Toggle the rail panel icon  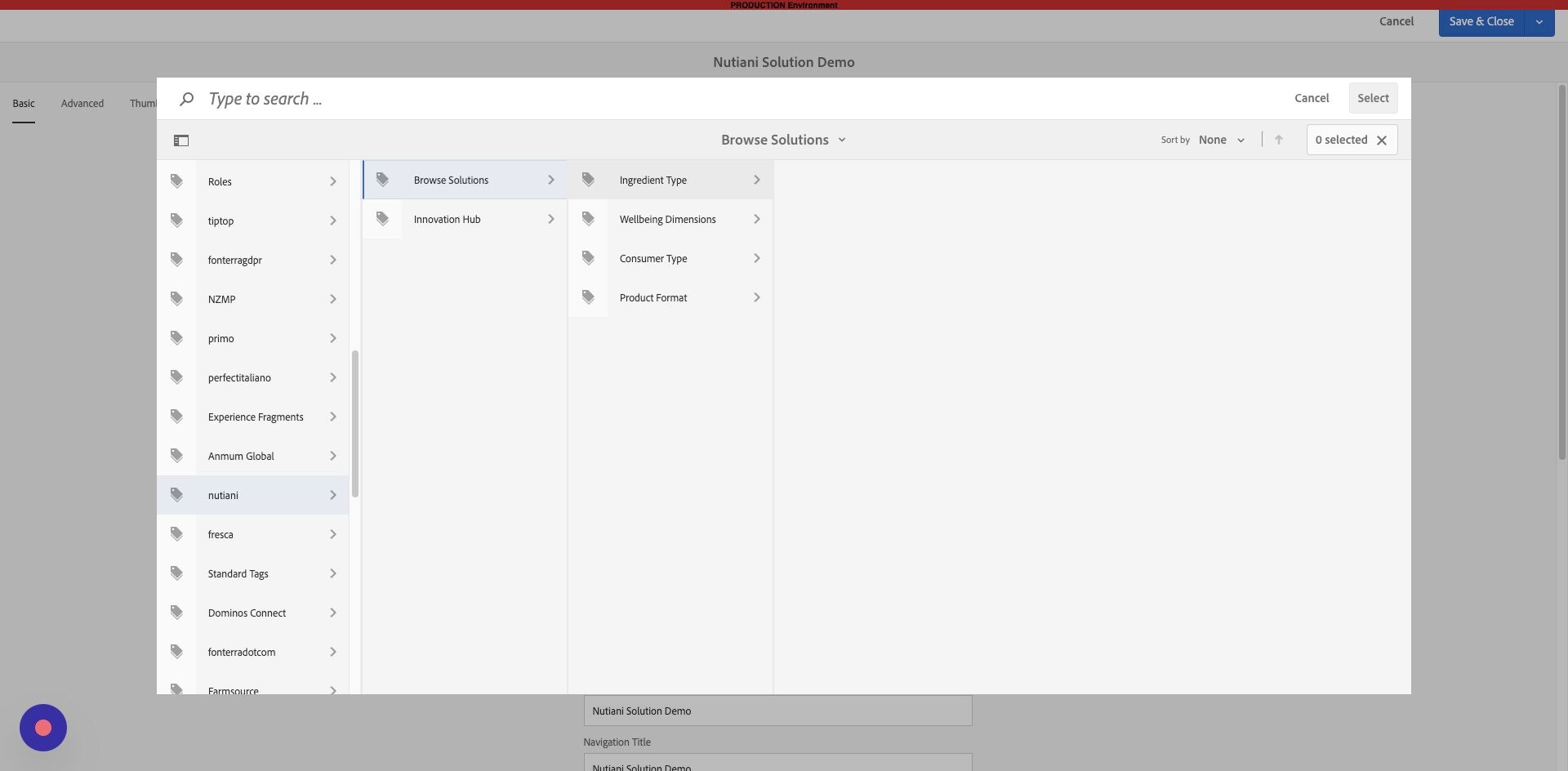coord(181,140)
